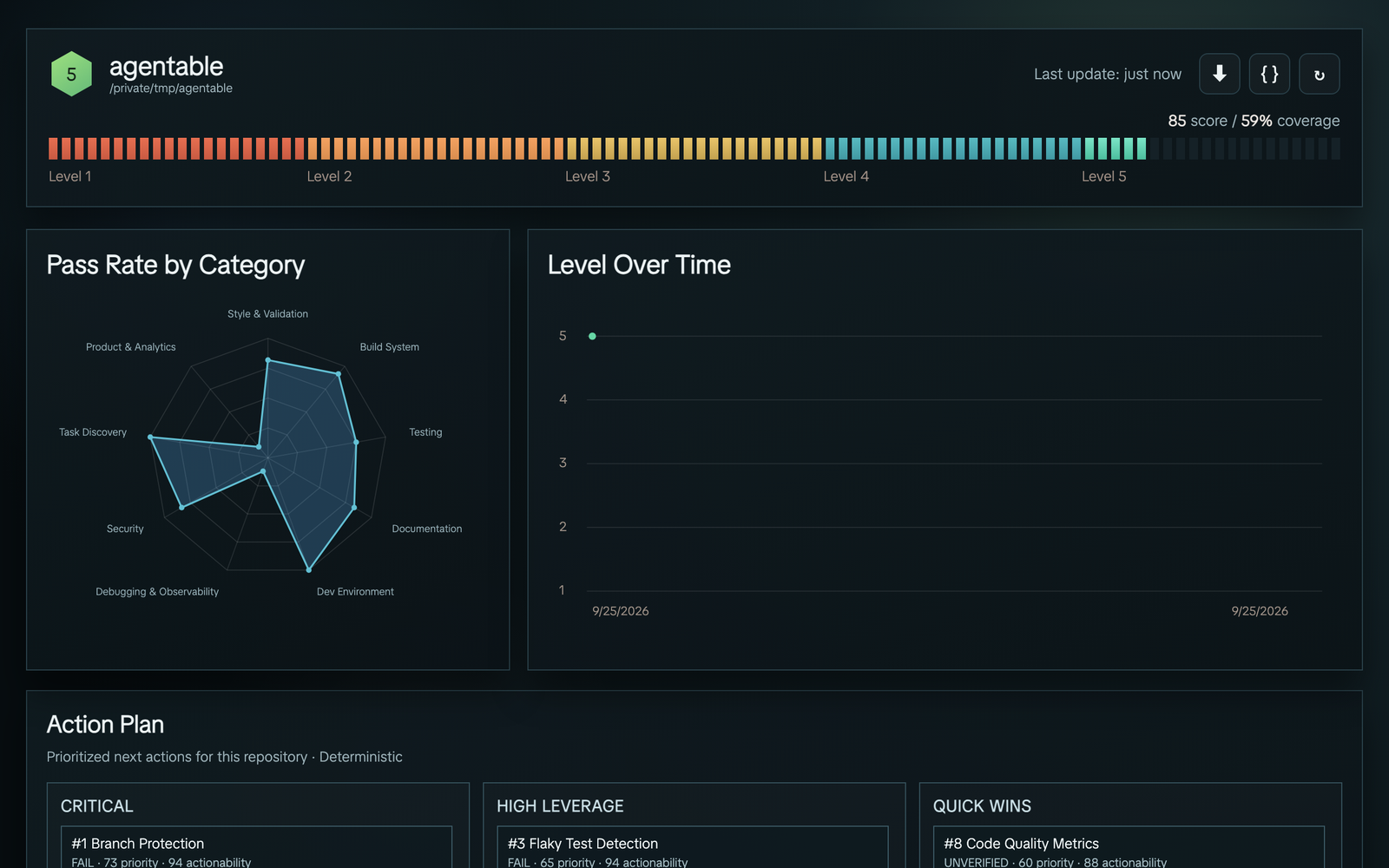Click the Pass Rate by Category heading

175,265
